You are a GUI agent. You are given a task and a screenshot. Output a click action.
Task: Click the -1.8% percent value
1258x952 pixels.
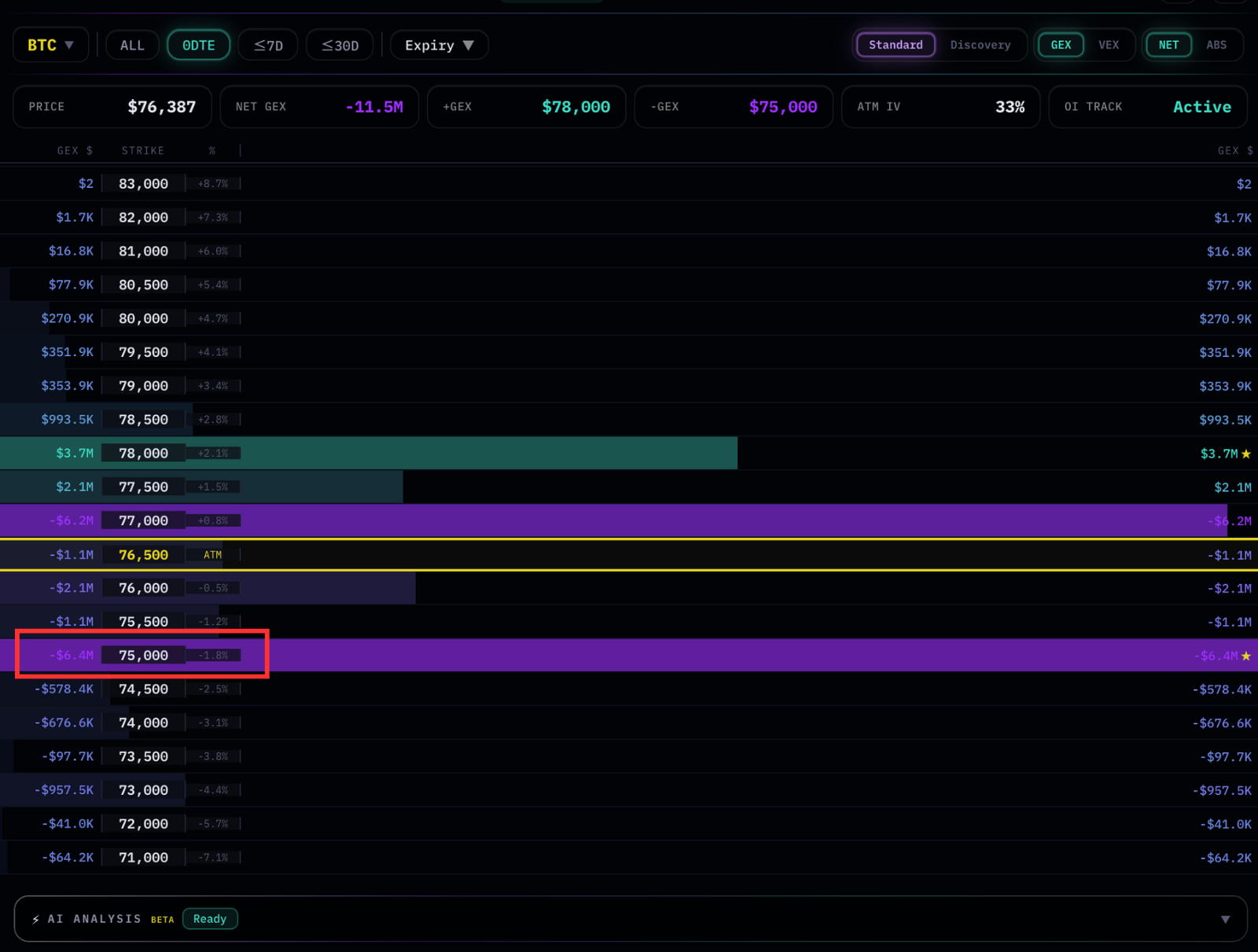point(213,656)
